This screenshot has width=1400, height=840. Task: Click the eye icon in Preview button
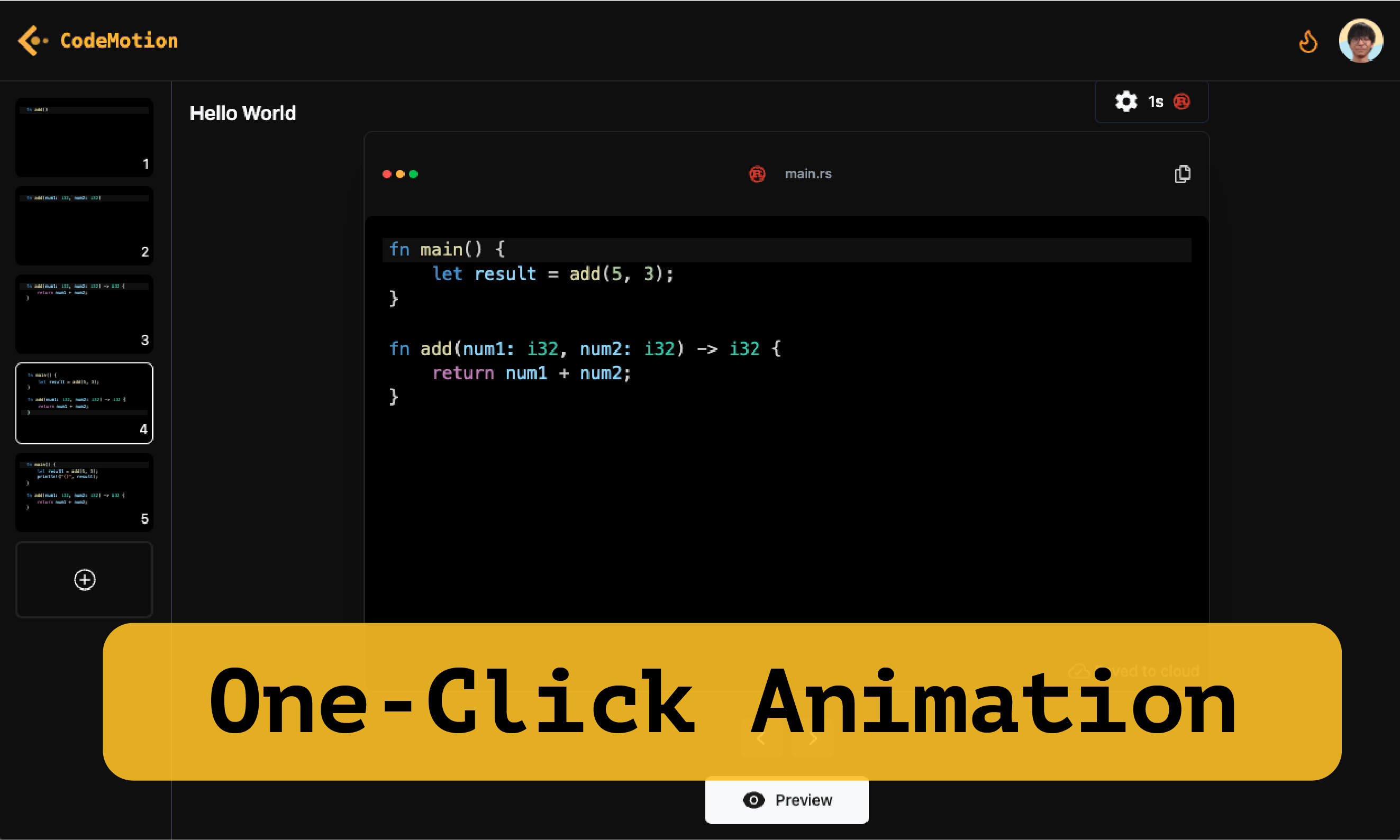pyautogui.click(x=753, y=800)
